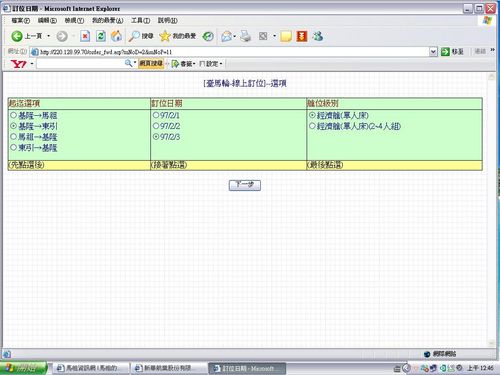Open the address bar URL dropdown
The width and height of the screenshot is (500, 375).
[x=433, y=52]
